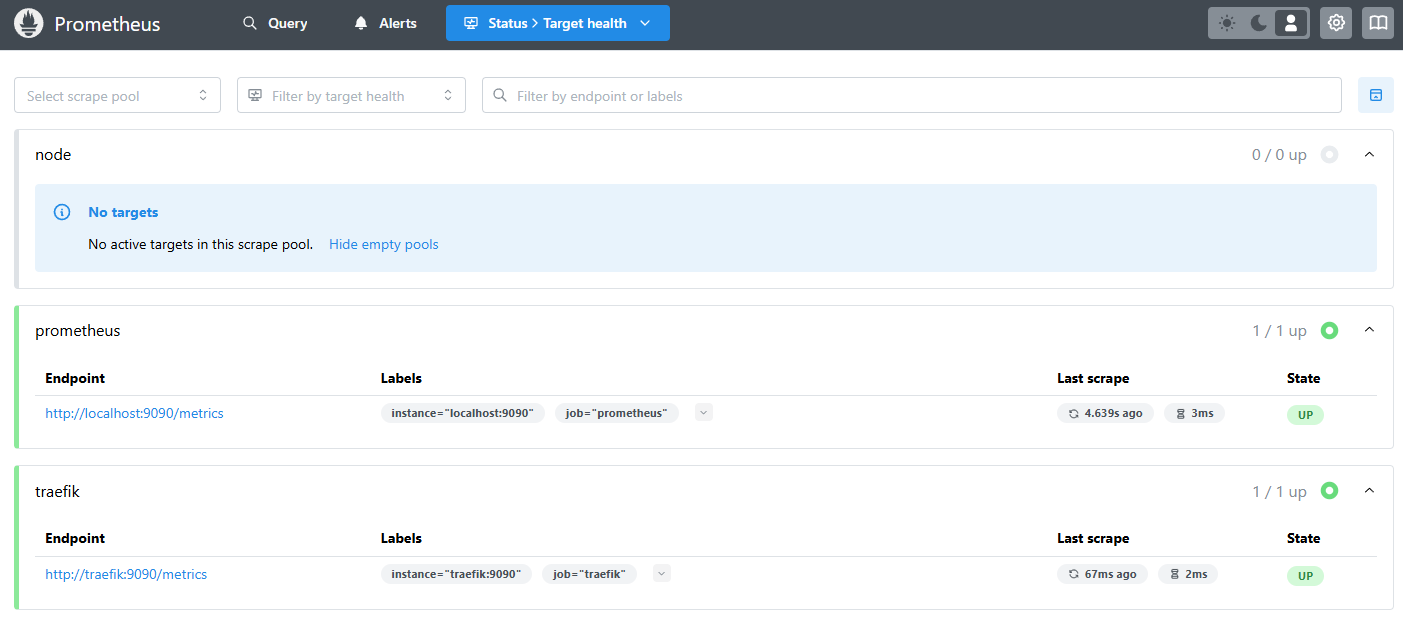Click the 0 / 0 up count text
Screen dimensions: 1403x621
point(1279,155)
